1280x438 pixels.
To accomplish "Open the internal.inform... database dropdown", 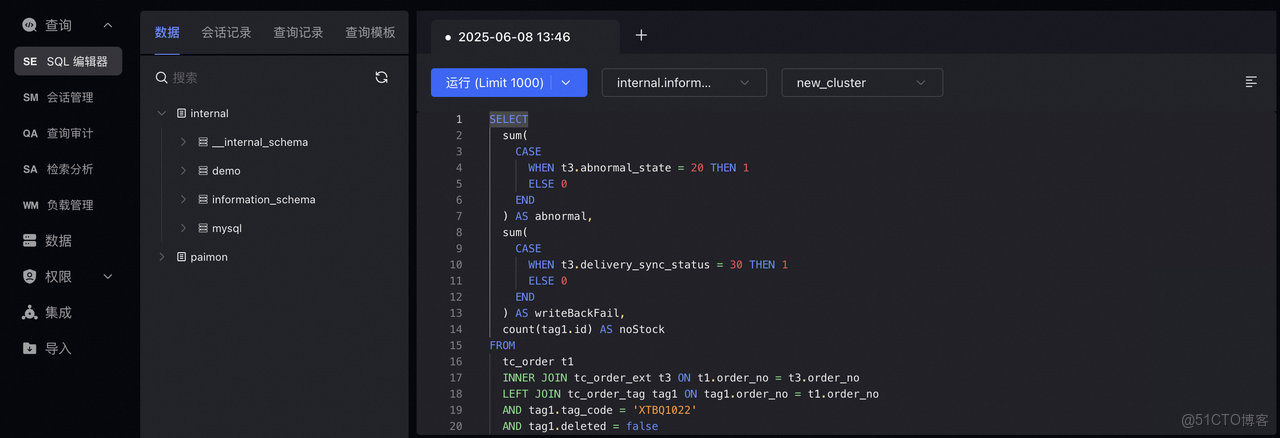I will click(x=684, y=83).
